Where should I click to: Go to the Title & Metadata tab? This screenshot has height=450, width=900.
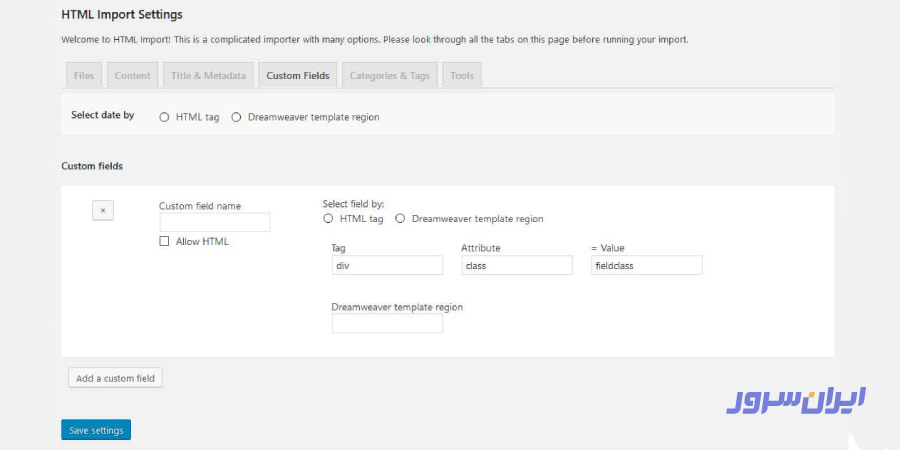208,76
